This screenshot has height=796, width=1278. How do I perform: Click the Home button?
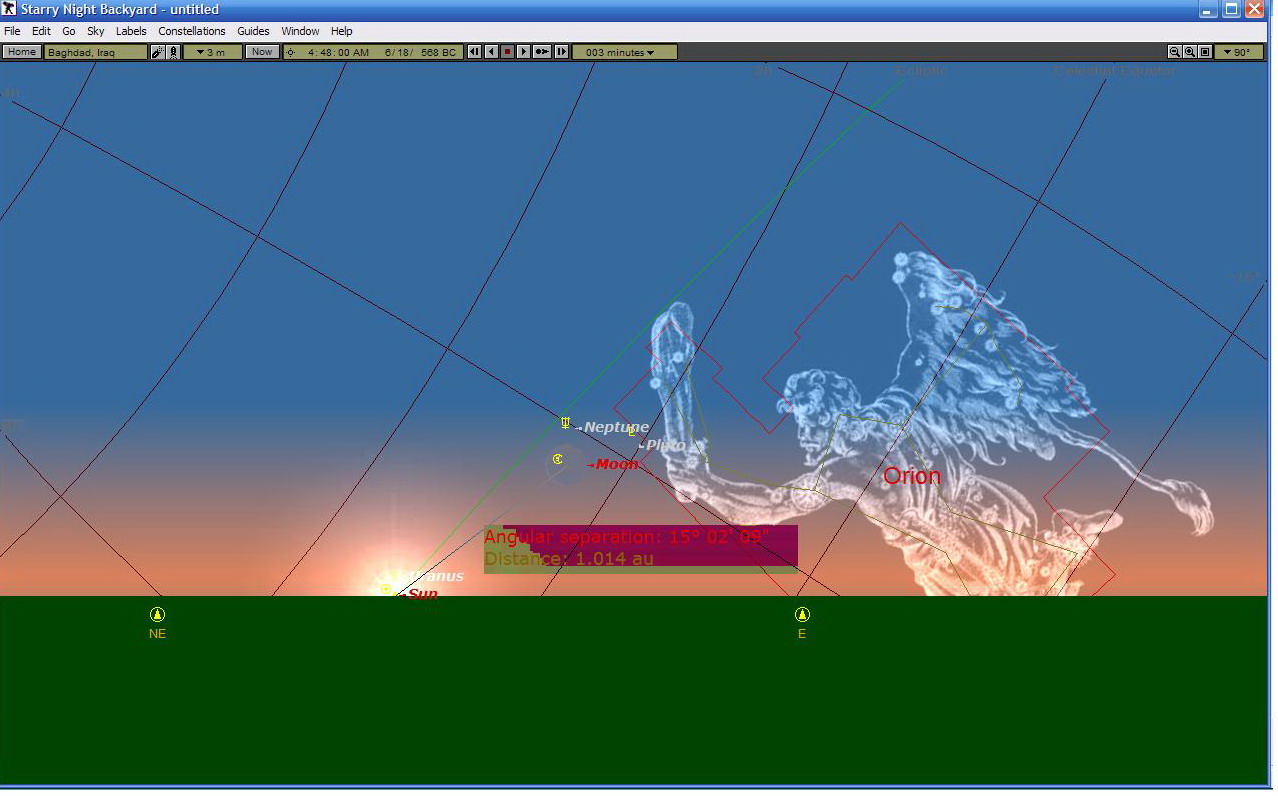pos(21,52)
